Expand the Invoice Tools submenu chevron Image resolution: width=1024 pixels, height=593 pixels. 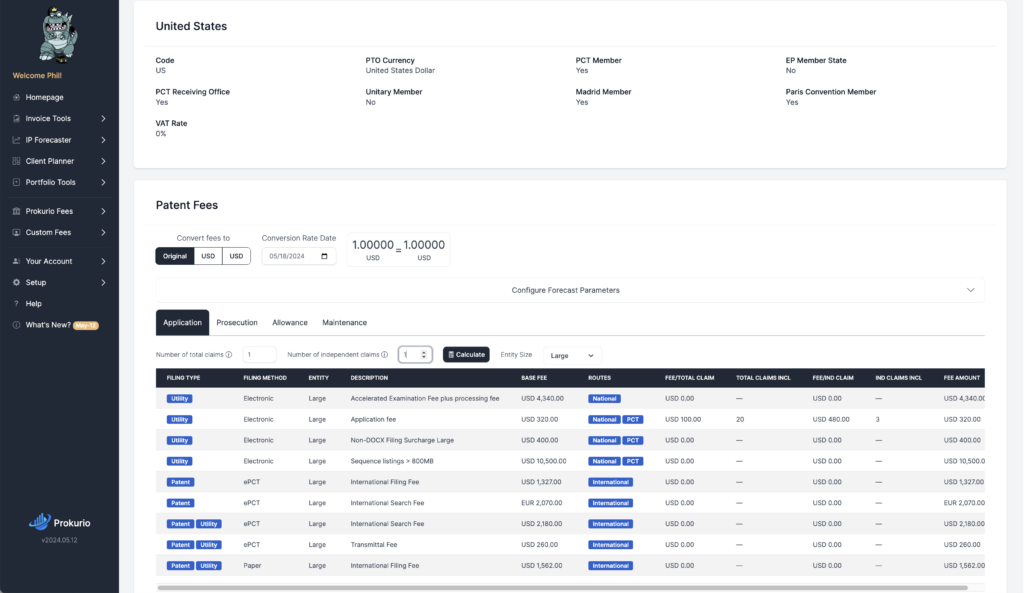[103, 119]
